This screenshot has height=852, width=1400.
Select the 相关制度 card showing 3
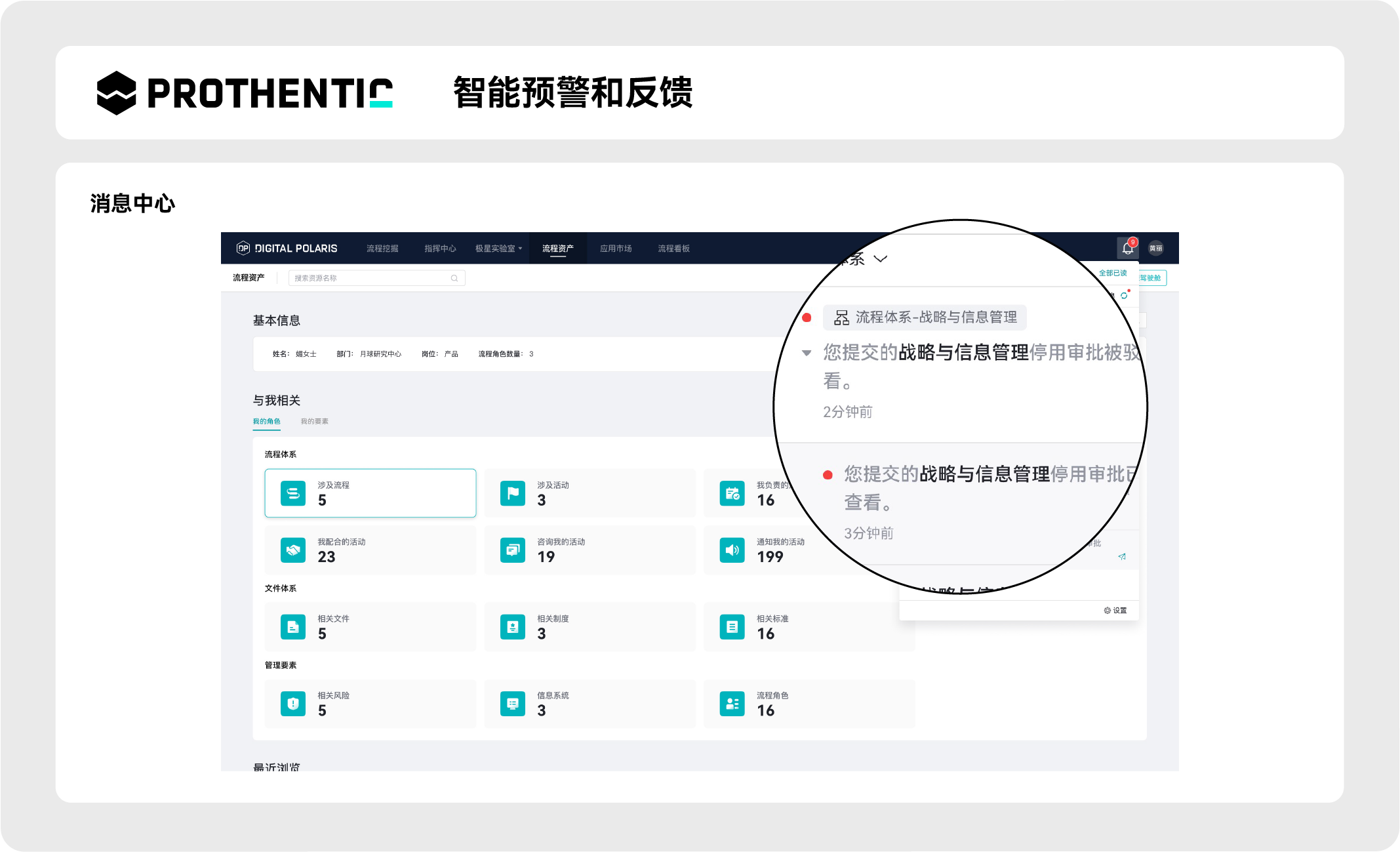(x=590, y=626)
